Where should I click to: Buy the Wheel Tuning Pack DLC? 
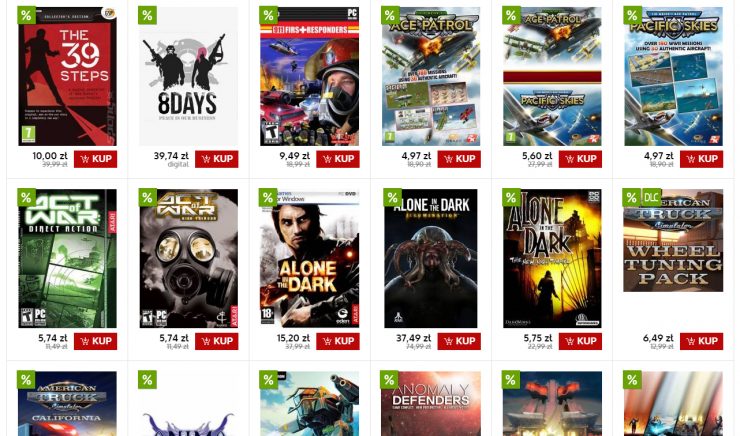point(701,341)
